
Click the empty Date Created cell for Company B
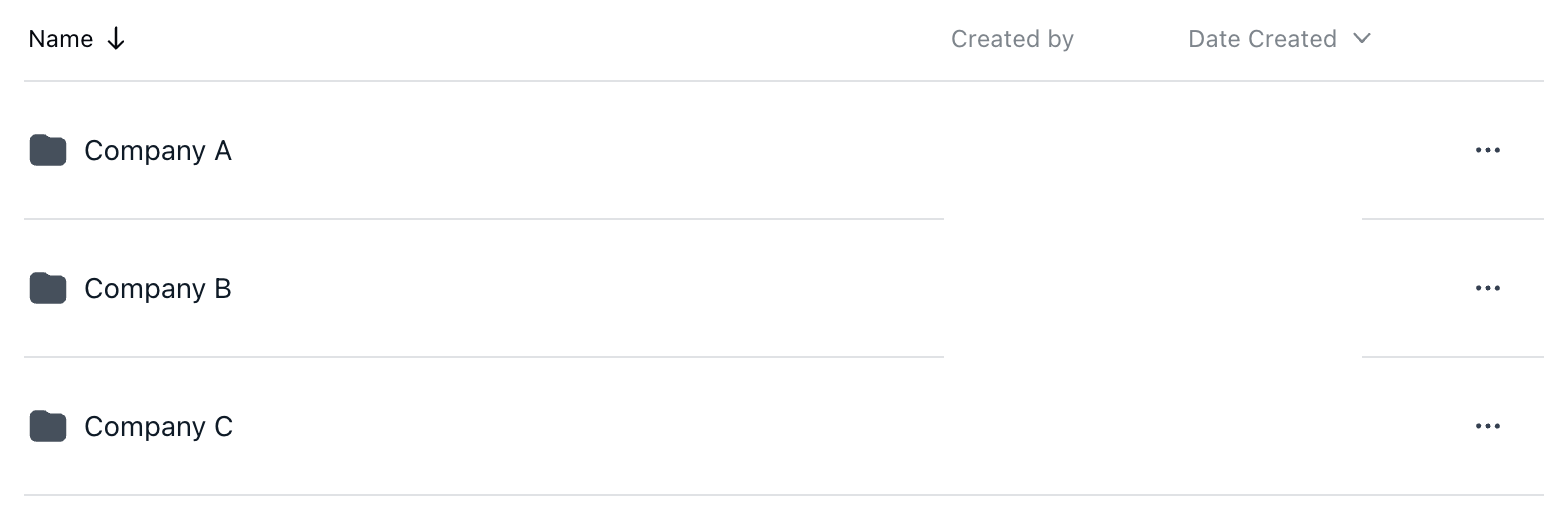[1271, 289]
